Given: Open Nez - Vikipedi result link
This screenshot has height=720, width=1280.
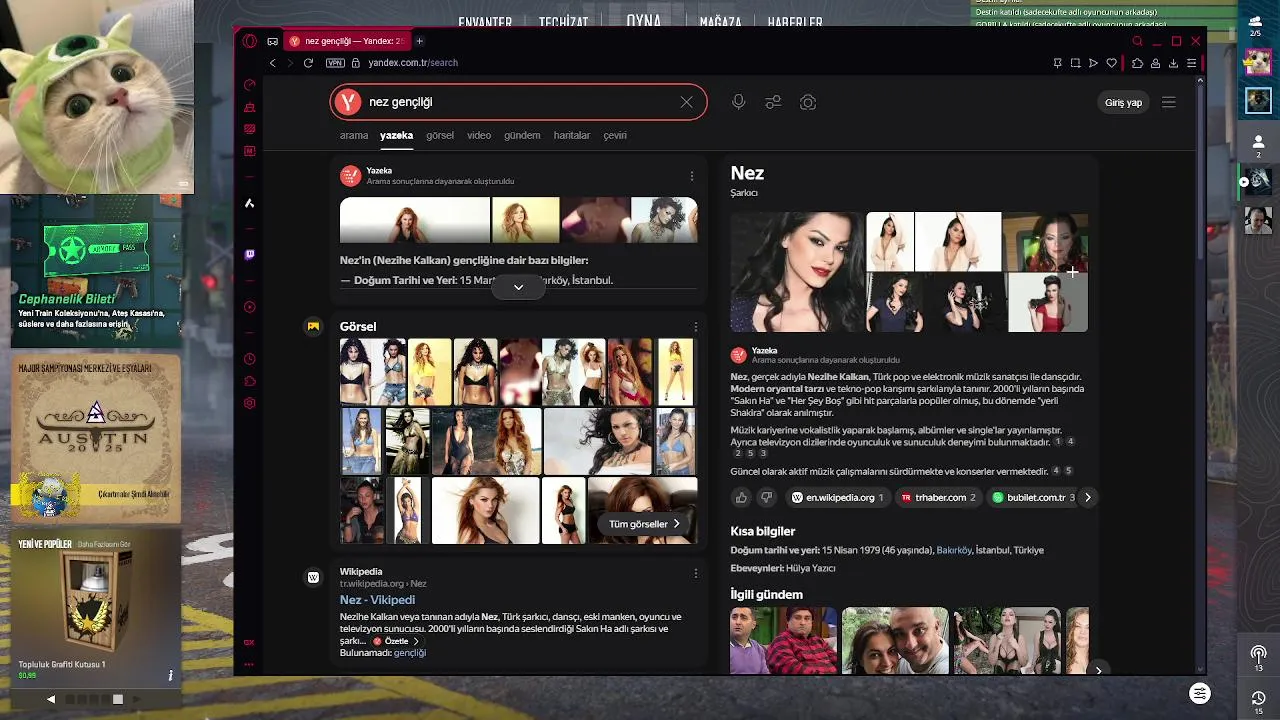Looking at the screenshot, I should [377, 600].
